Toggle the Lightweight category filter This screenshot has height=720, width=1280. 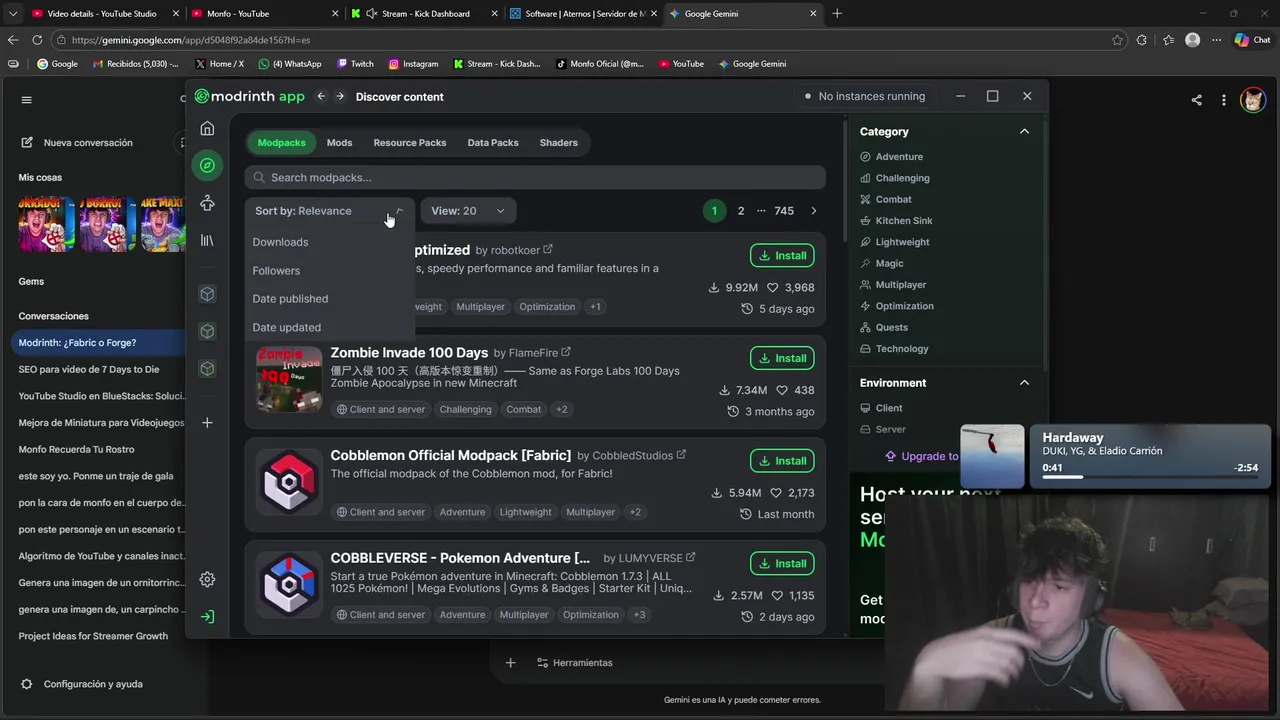(x=895, y=242)
